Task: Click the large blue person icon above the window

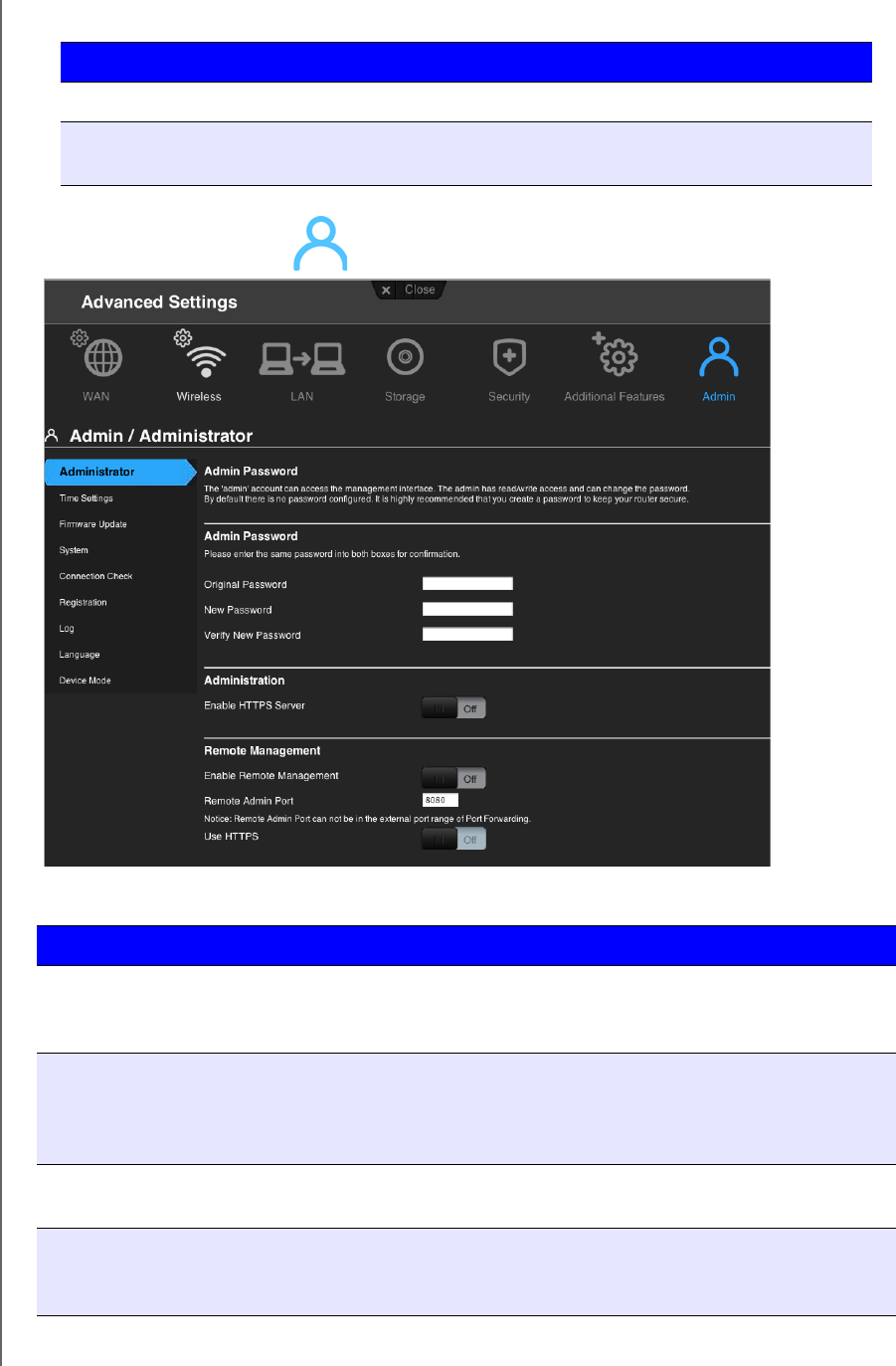Action: tap(320, 244)
